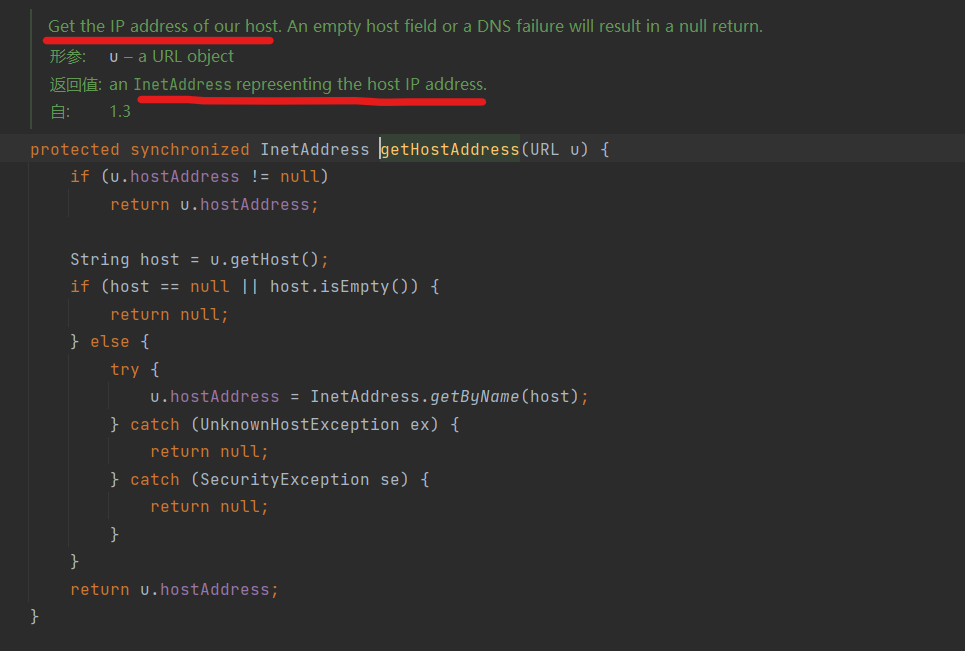Click the protected keyword in the method signature

(75, 149)
